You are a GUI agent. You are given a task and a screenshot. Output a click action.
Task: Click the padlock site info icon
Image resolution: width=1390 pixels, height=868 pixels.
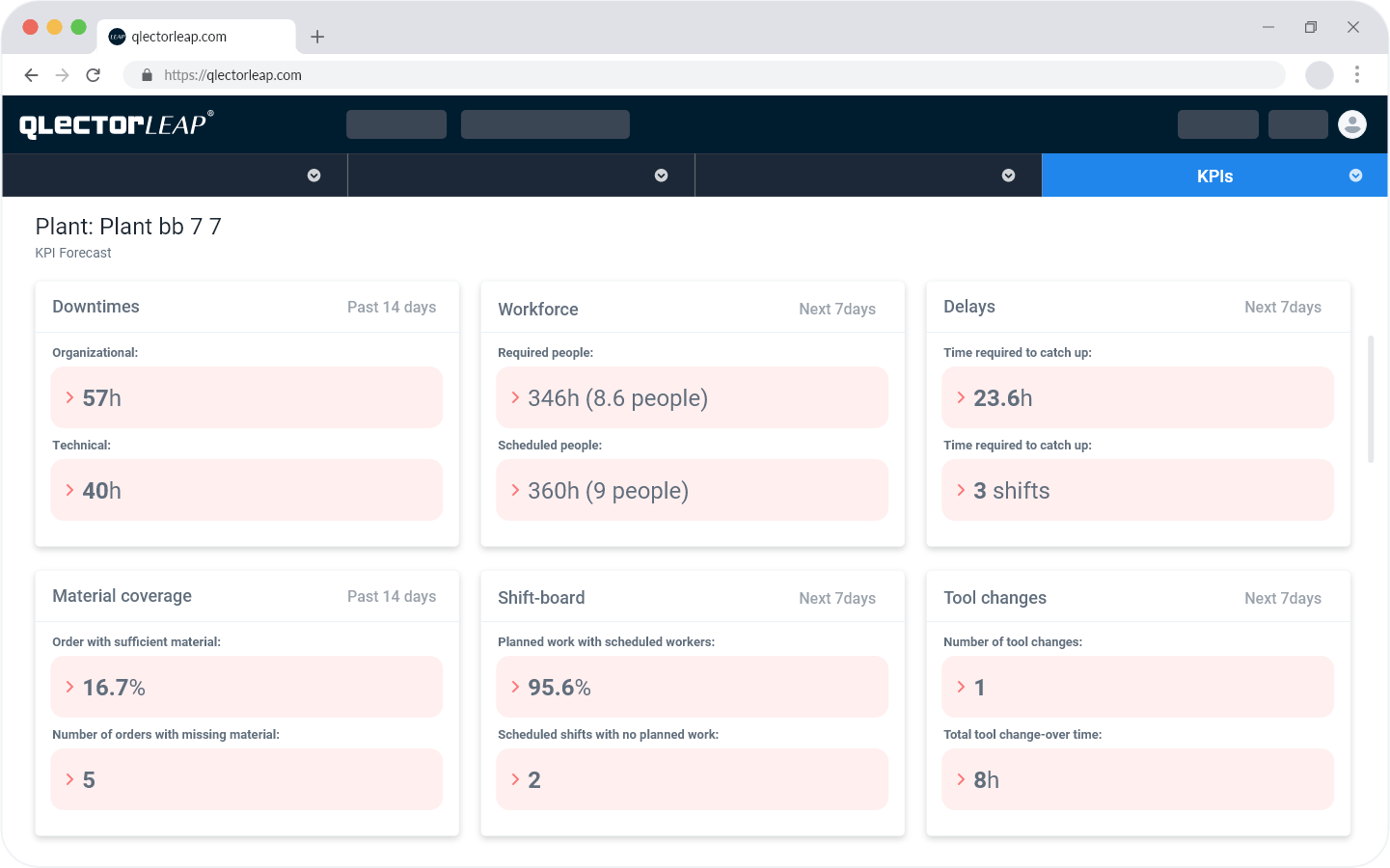pyautogui.click(x=147, y=75)
